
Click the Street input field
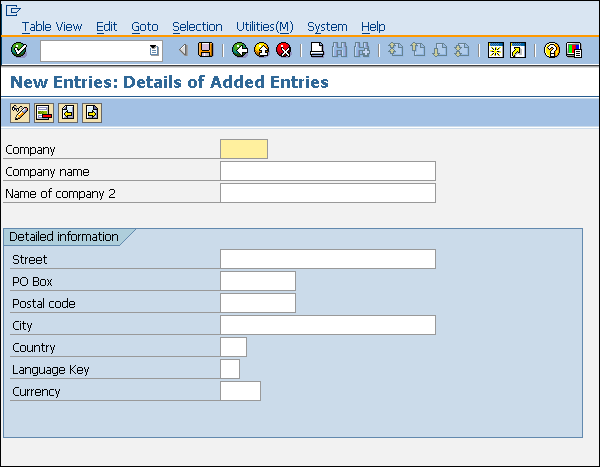coord(327,260)
